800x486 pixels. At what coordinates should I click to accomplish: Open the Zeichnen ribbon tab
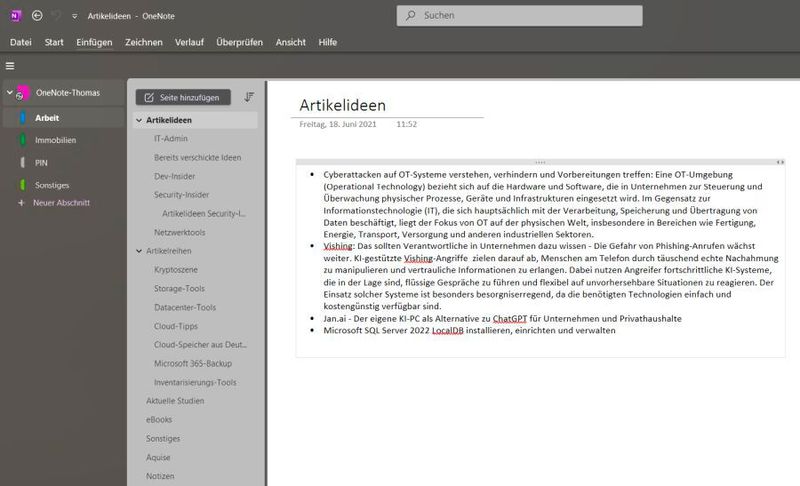point(144,42)
